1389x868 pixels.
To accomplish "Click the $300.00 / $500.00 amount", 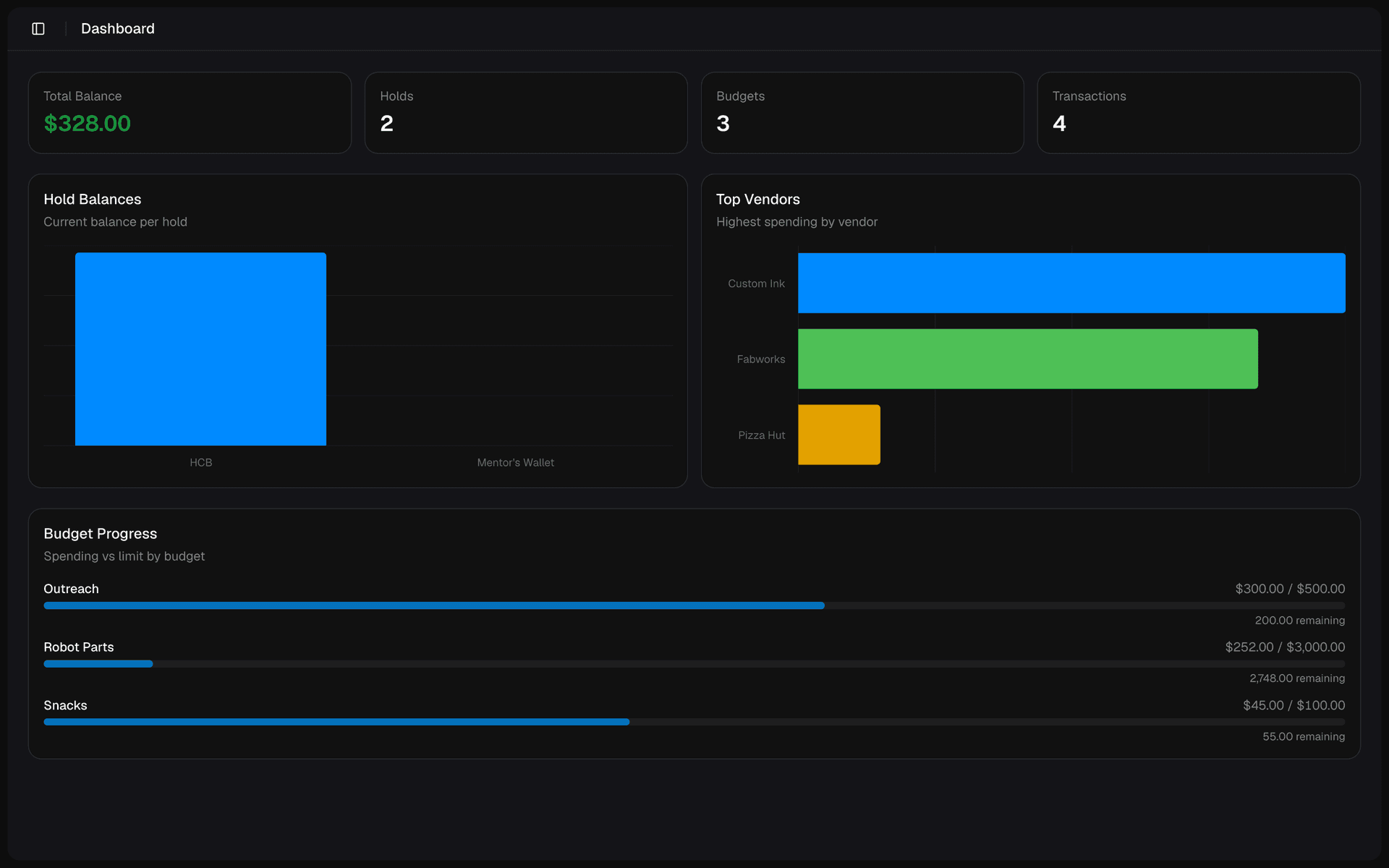I will (x=1290, y=589).
